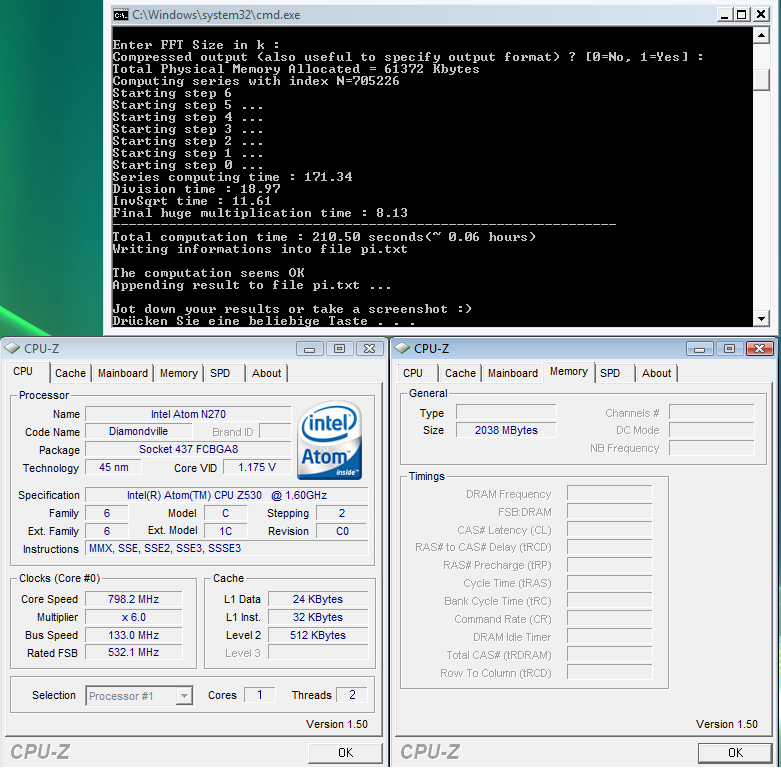
Task: Click the empty memory Type field
Action: pos(506,412)
